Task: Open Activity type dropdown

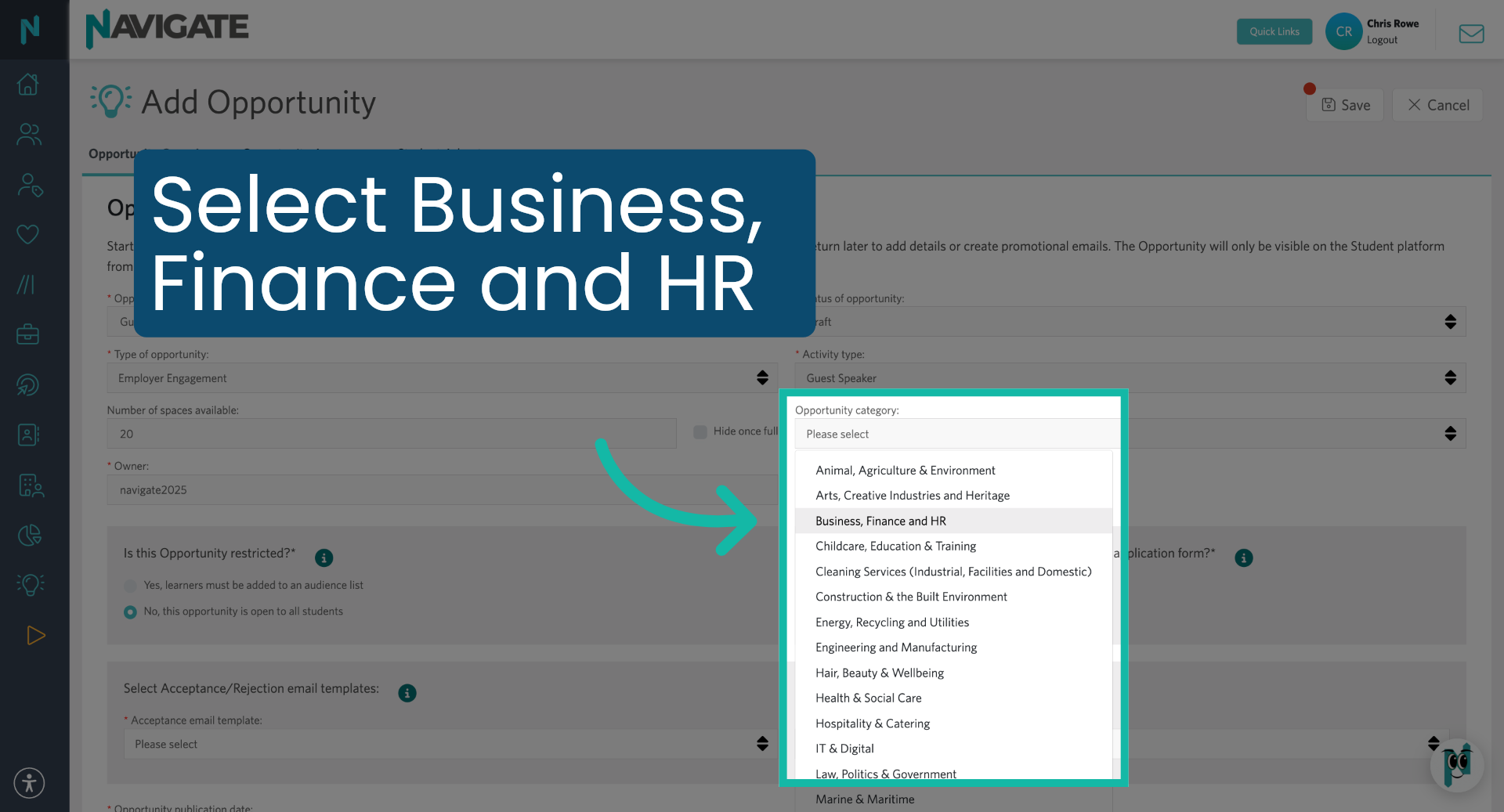Action: (1130, 378)
